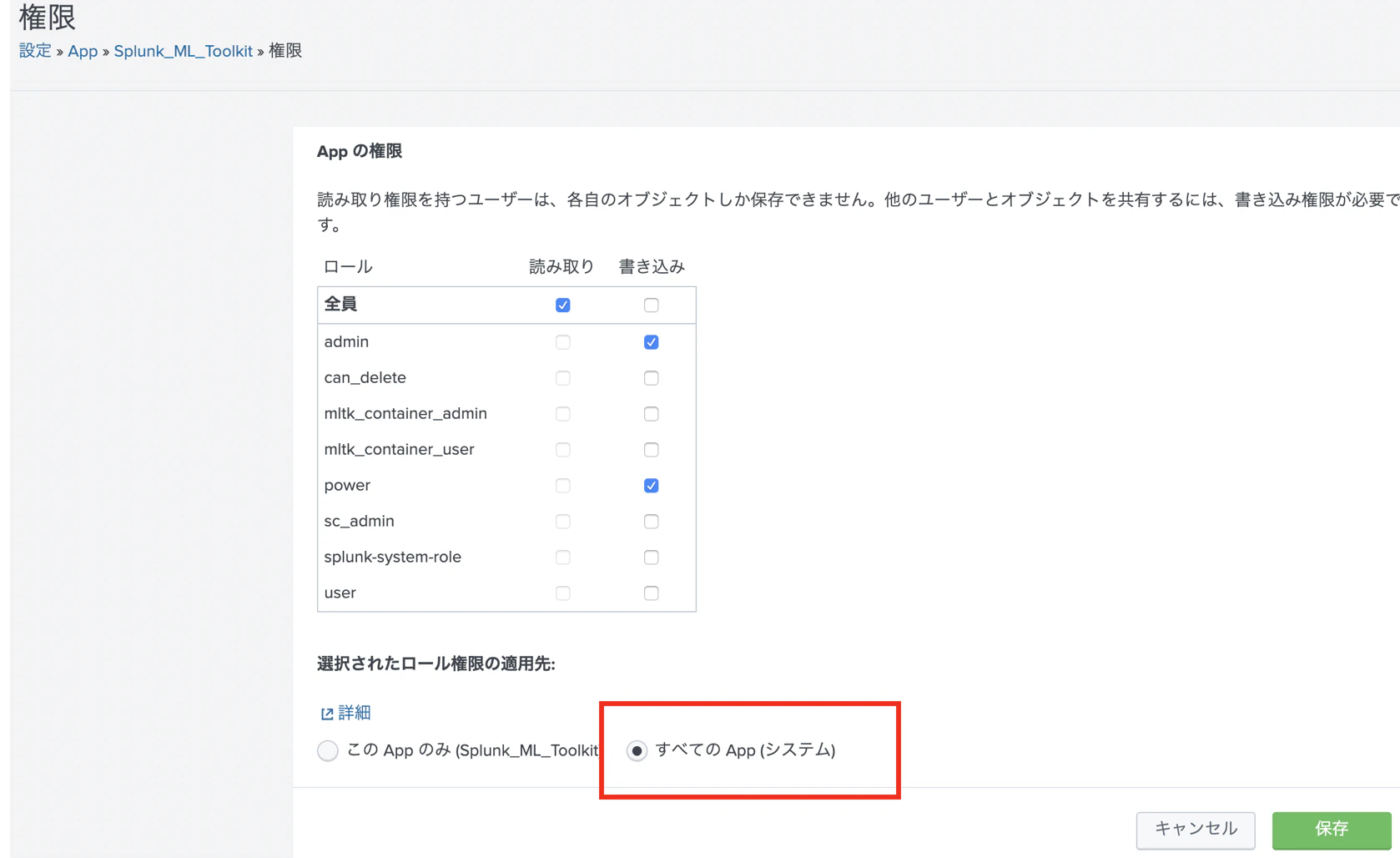
Task: Click the splunk-system-role role name
Action: [x=392, y=558]
